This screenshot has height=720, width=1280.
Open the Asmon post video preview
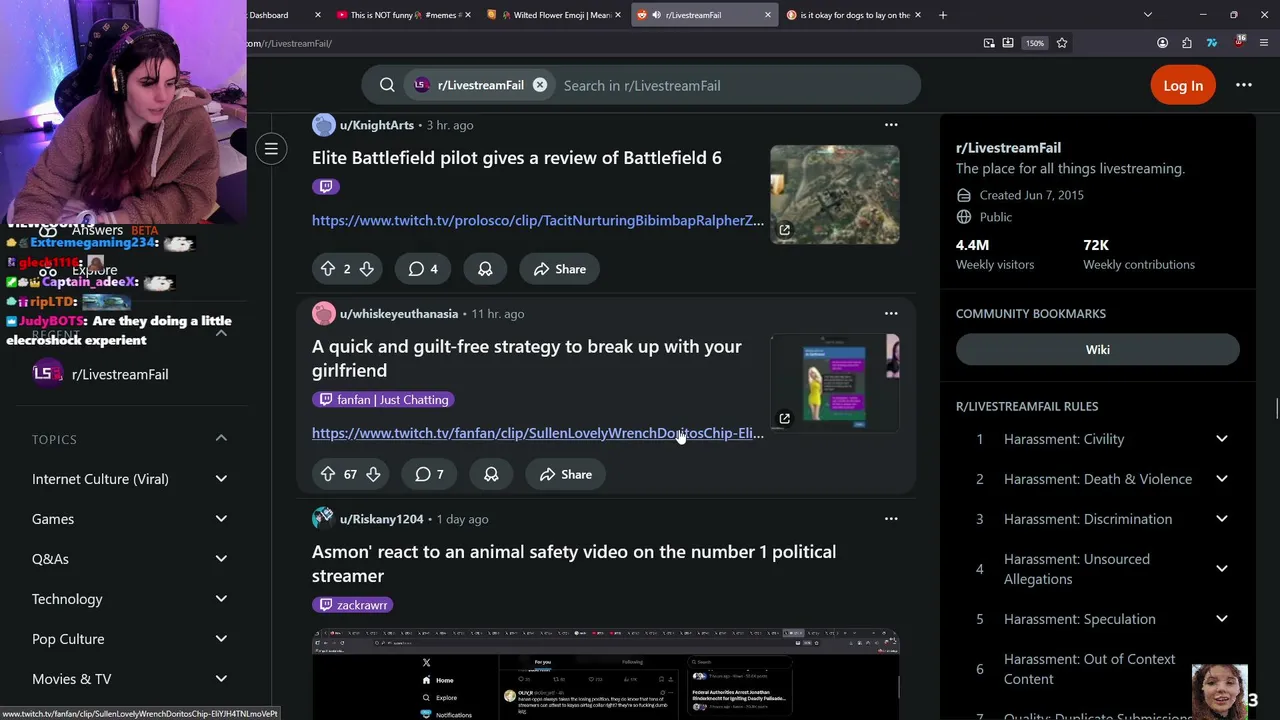pyautogui.click(x=606, y=674)
